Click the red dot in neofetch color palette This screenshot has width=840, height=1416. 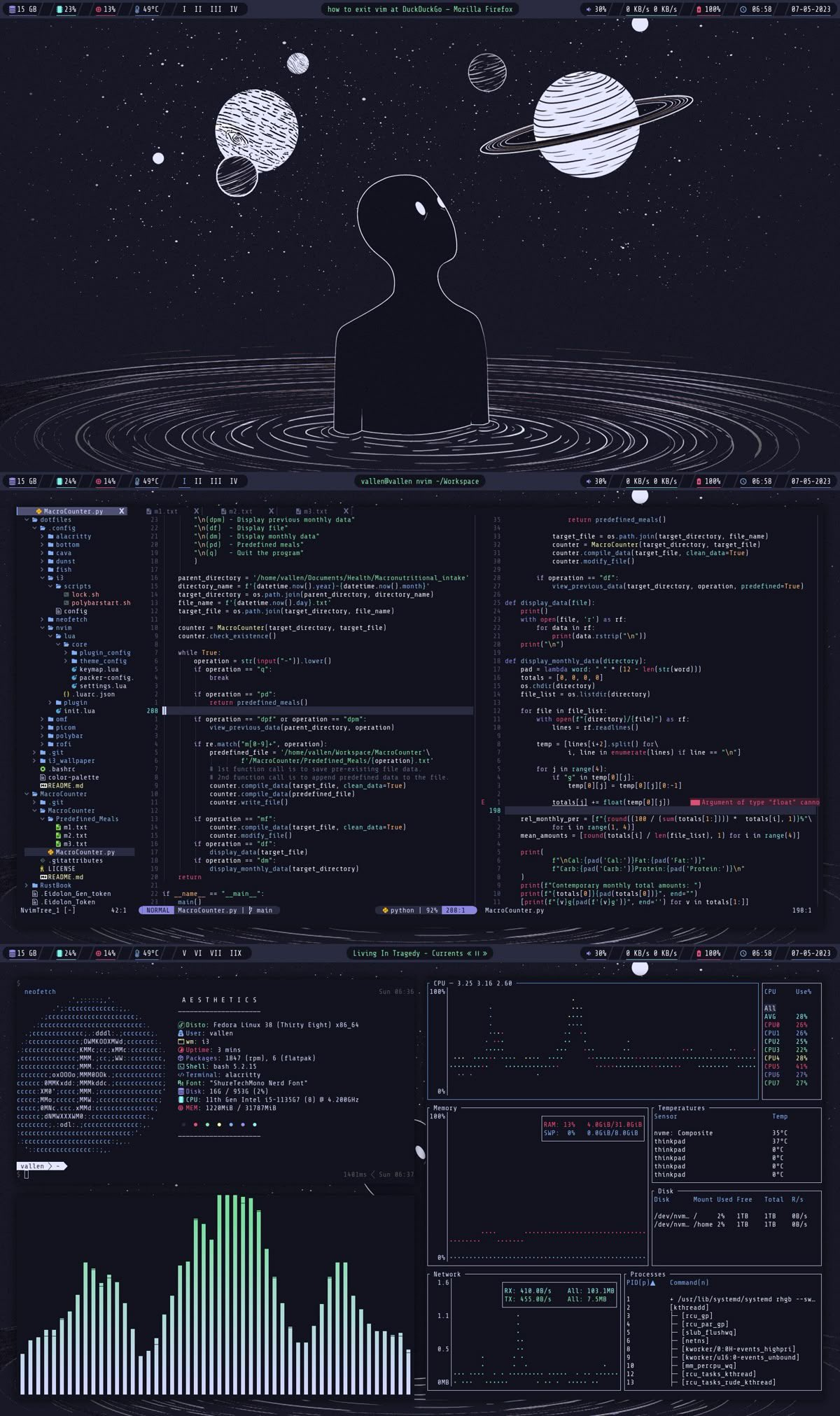[x=195, y=1125]
